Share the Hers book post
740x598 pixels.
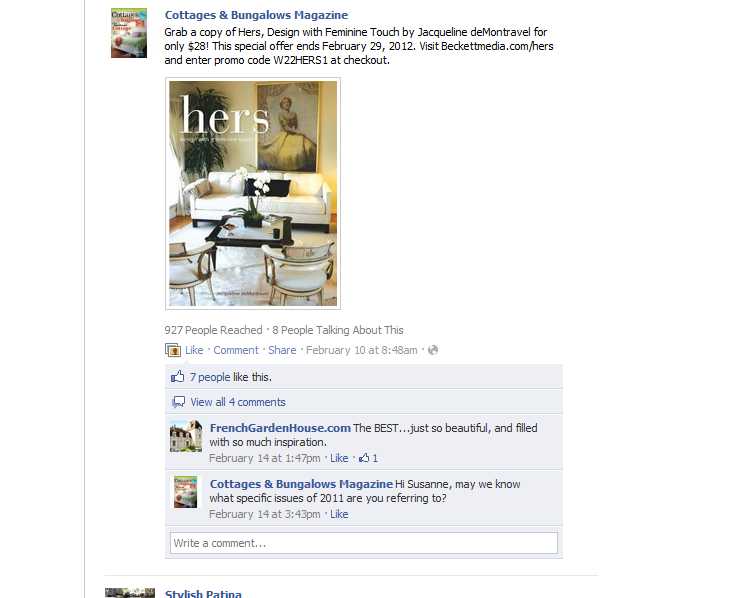click(282, 350)
